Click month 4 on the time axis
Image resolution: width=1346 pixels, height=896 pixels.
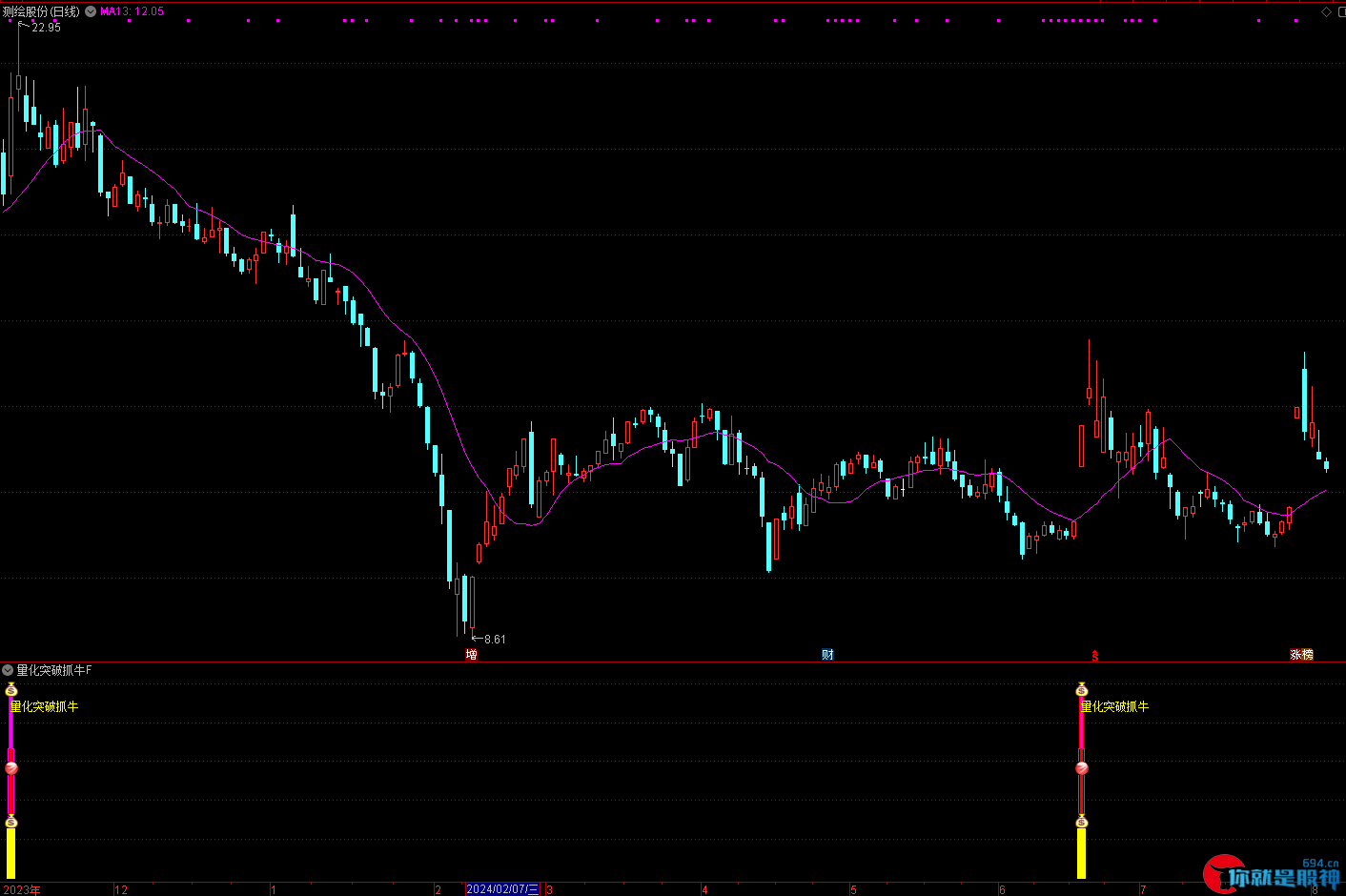704,889
